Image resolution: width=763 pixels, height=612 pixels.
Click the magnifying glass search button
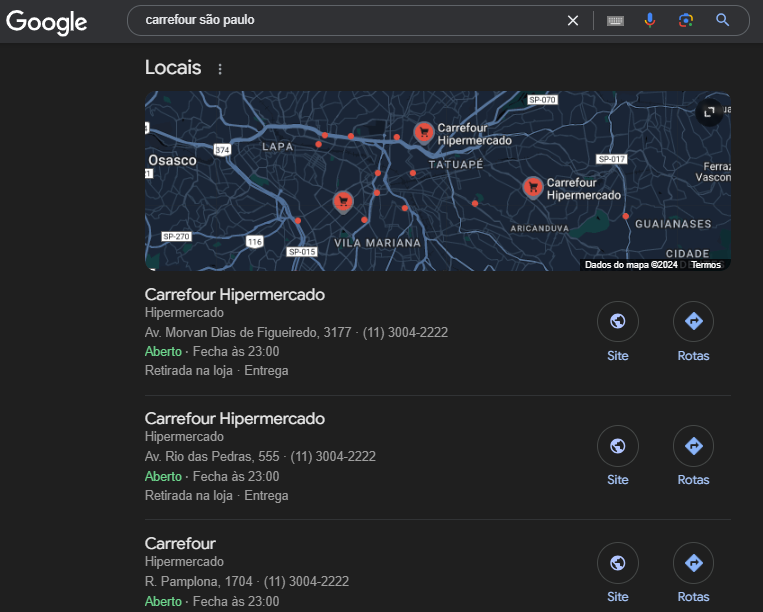[723, 20]
